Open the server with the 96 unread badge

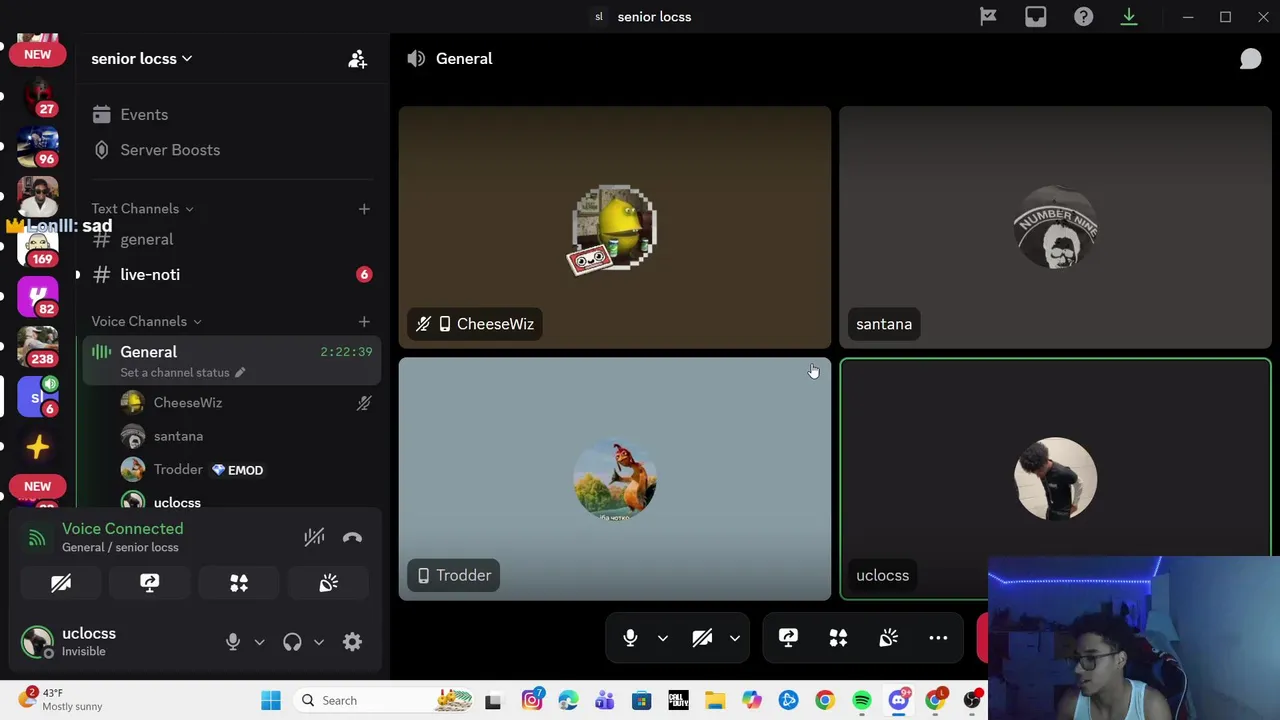(38, 146)
